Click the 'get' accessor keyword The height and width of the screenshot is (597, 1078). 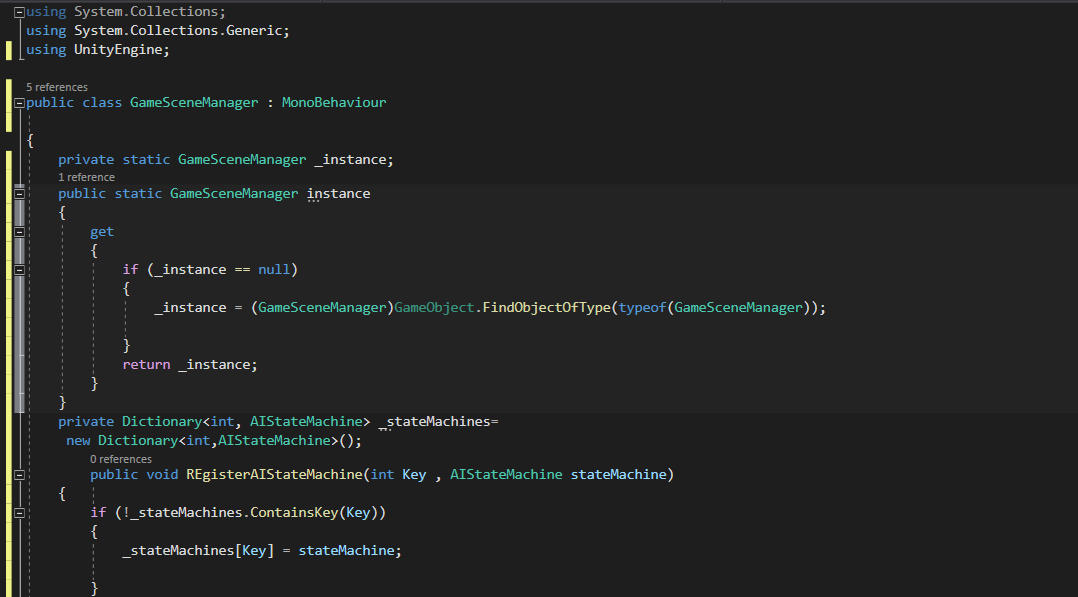pyautogui.click(x=102, y=232)
